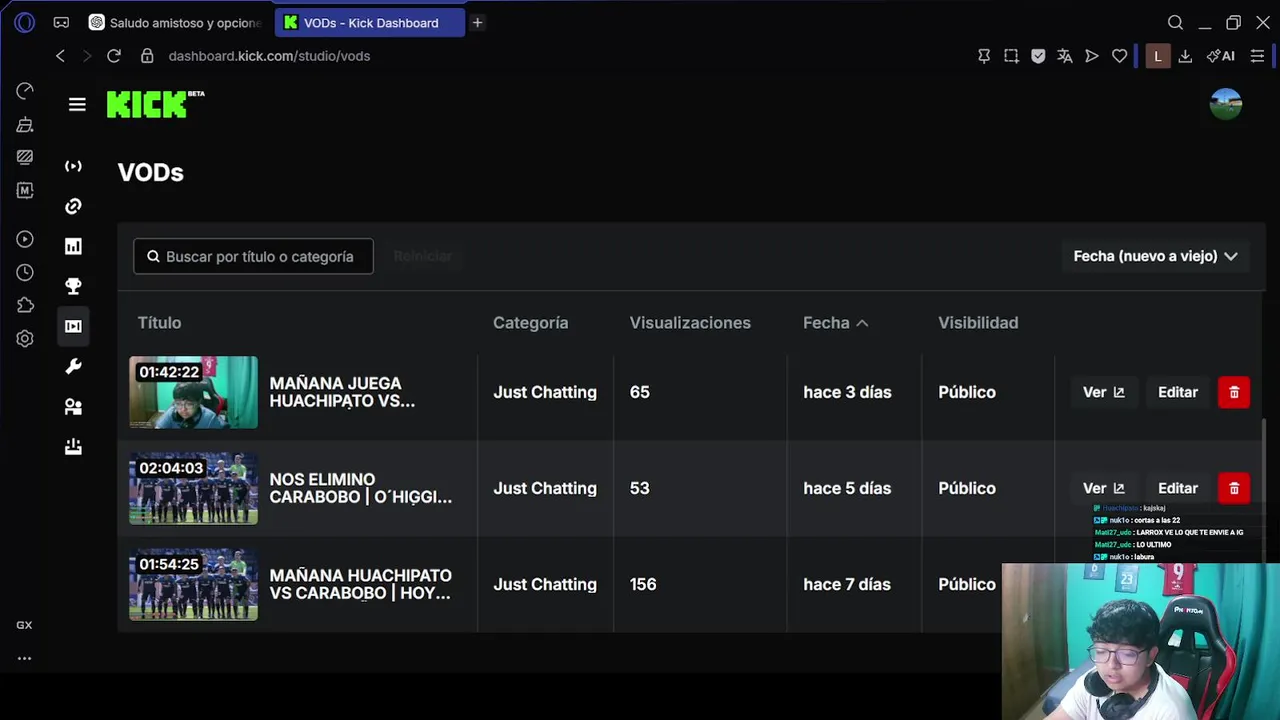Click the trophy icon in Kick sidebar

point(73,286)
